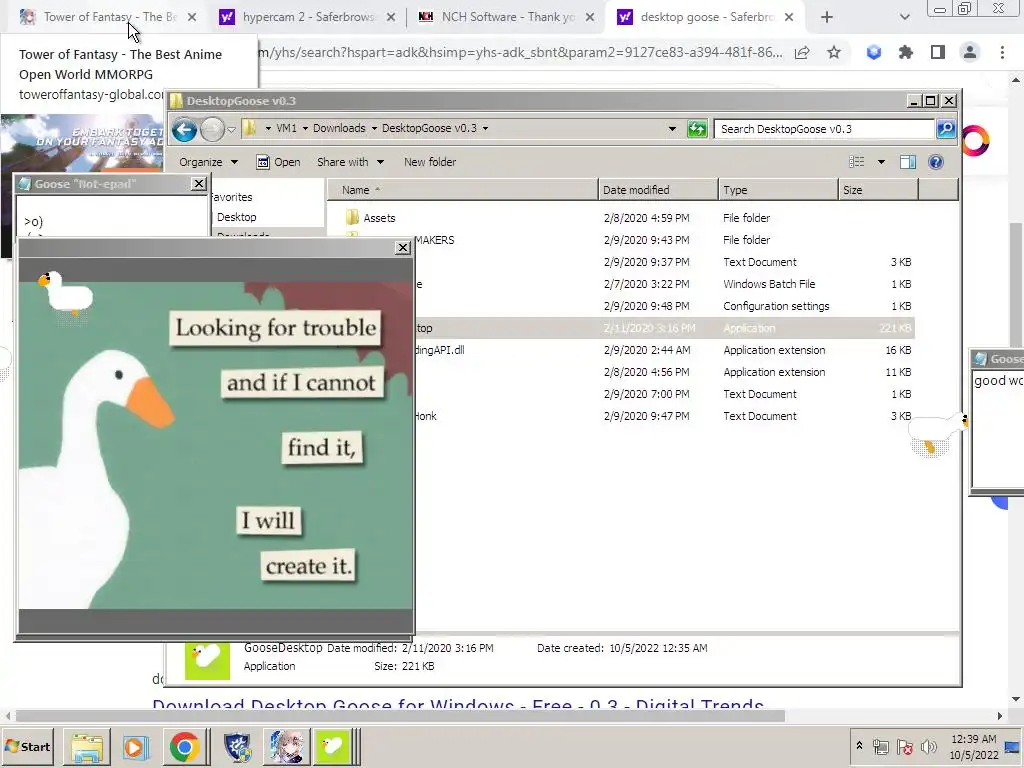Image resolution: width=1024 pixels, height=768 pixels.
Task: Close the NCH Software tab
Action: tap(590, 18)
